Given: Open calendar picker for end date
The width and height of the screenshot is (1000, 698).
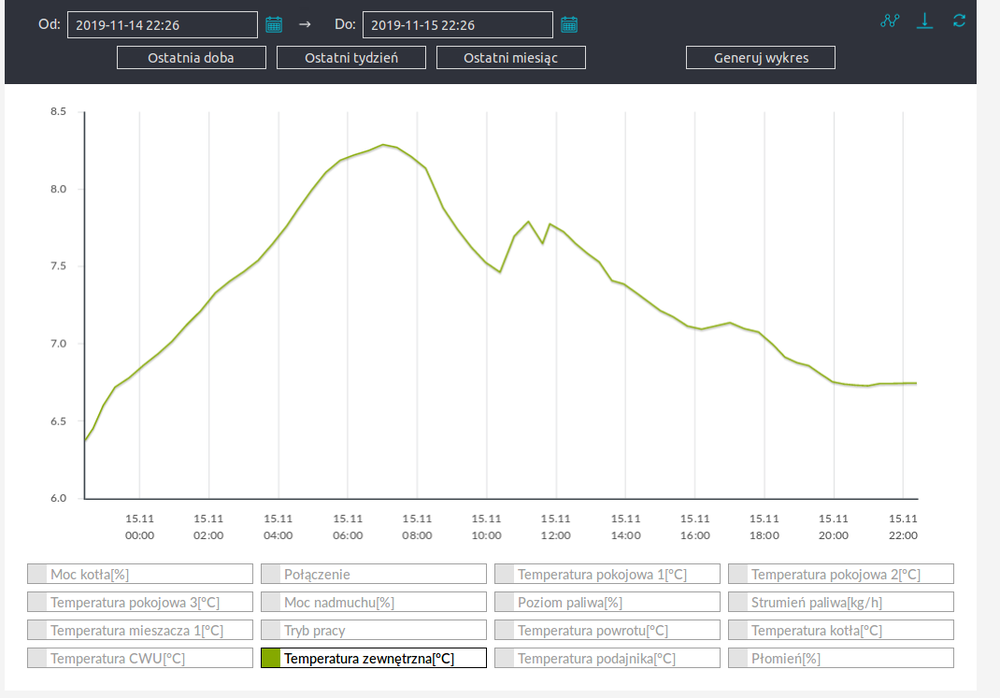Looking at the screenshot, I should pyautogui.click(x=569, y=24).
